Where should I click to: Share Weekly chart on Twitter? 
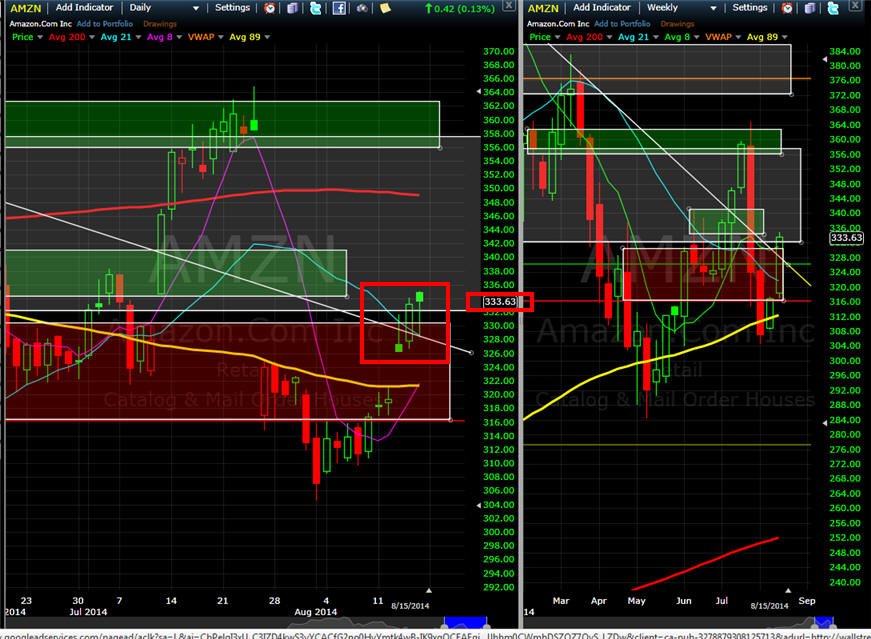[x=833, y=8]
